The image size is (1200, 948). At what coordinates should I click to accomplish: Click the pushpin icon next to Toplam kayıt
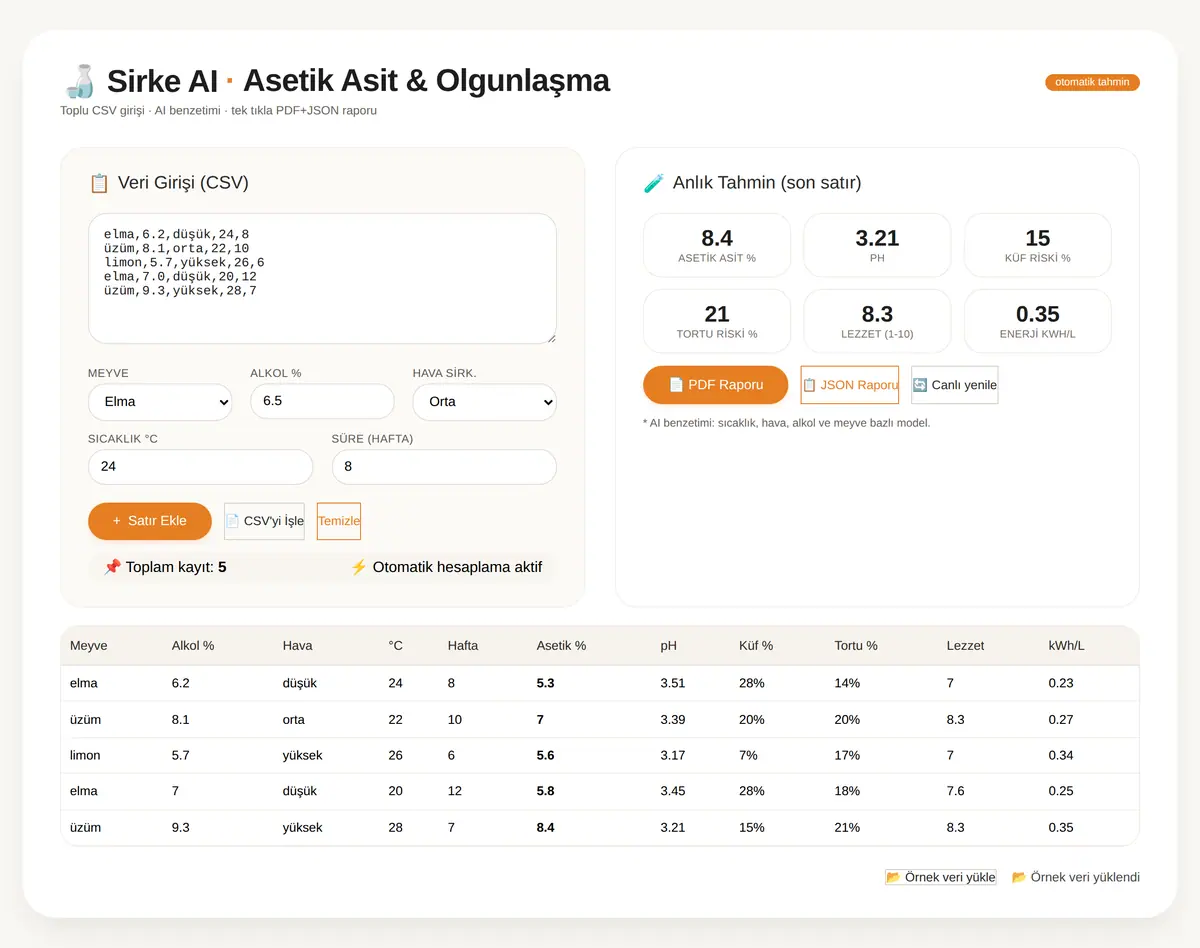[112, 567]
